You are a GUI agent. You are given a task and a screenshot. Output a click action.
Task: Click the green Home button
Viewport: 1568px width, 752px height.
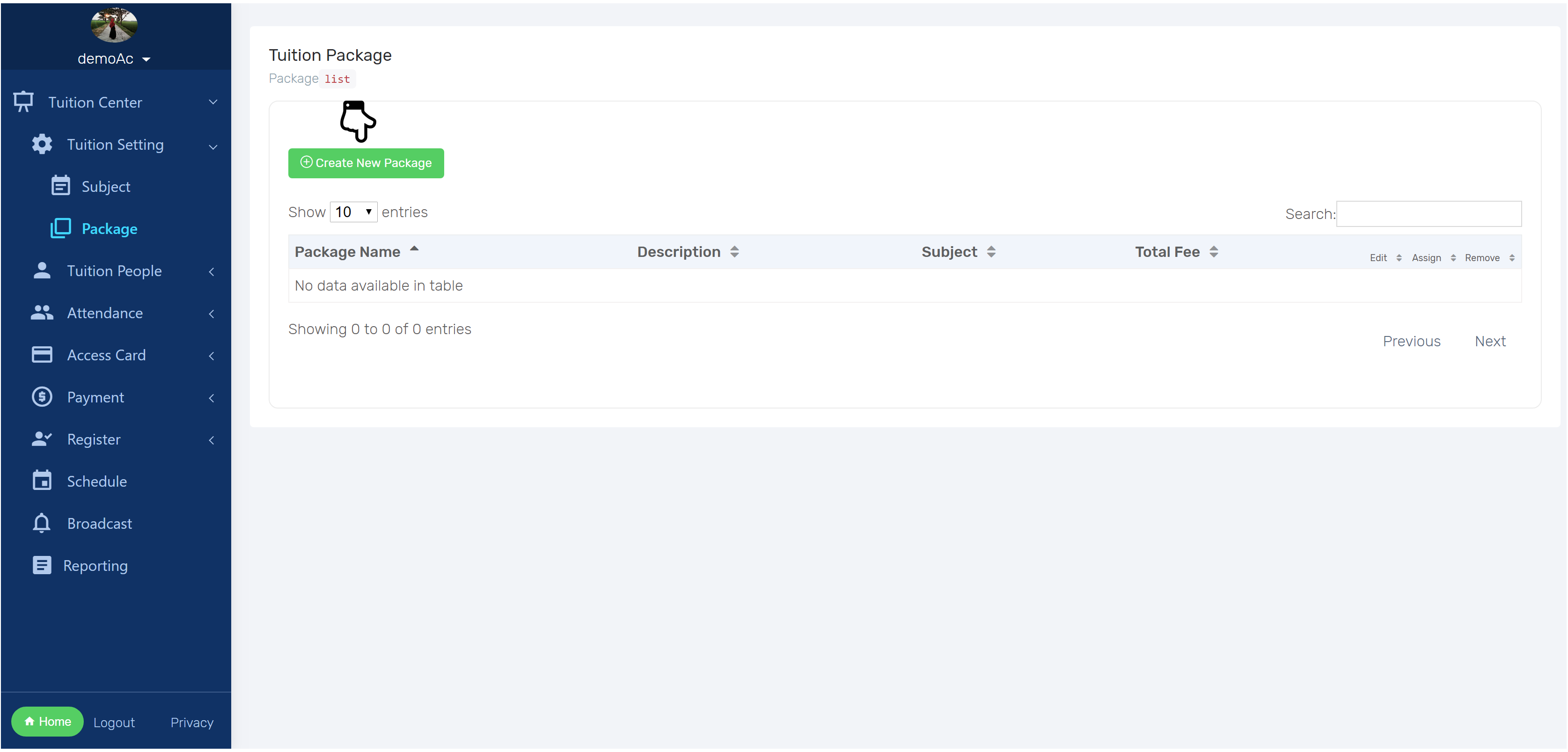(47, 722)
